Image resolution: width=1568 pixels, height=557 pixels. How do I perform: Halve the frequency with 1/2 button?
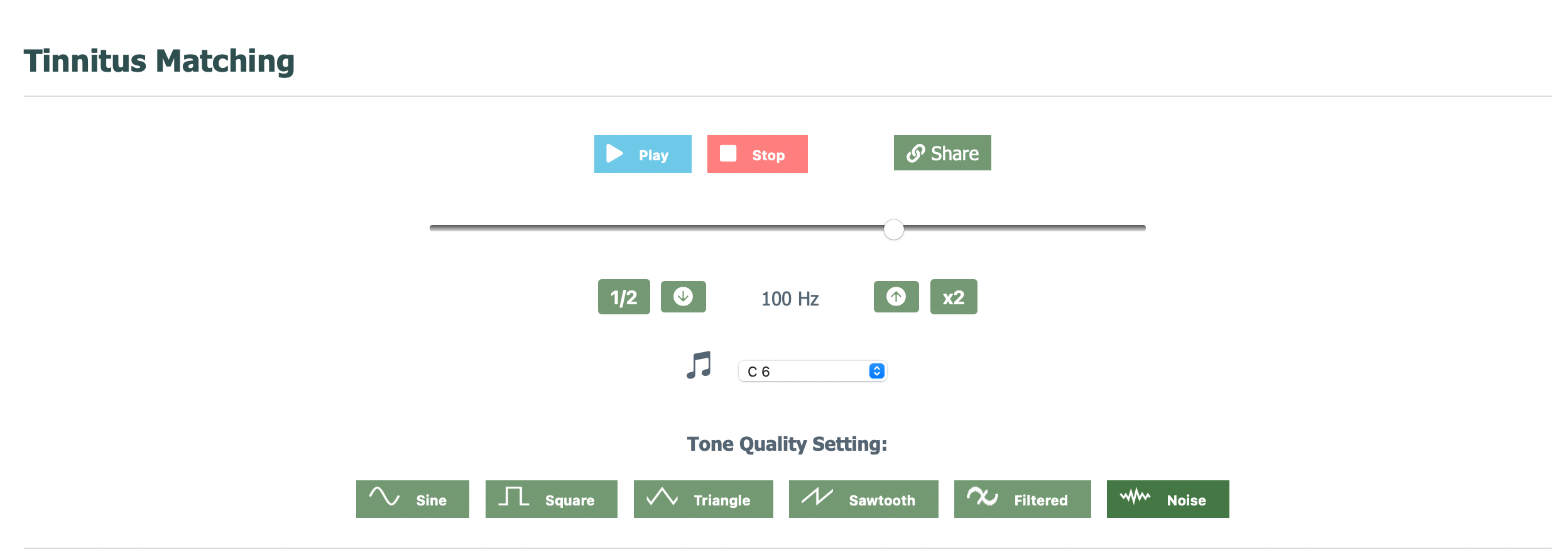pos(624,297)
